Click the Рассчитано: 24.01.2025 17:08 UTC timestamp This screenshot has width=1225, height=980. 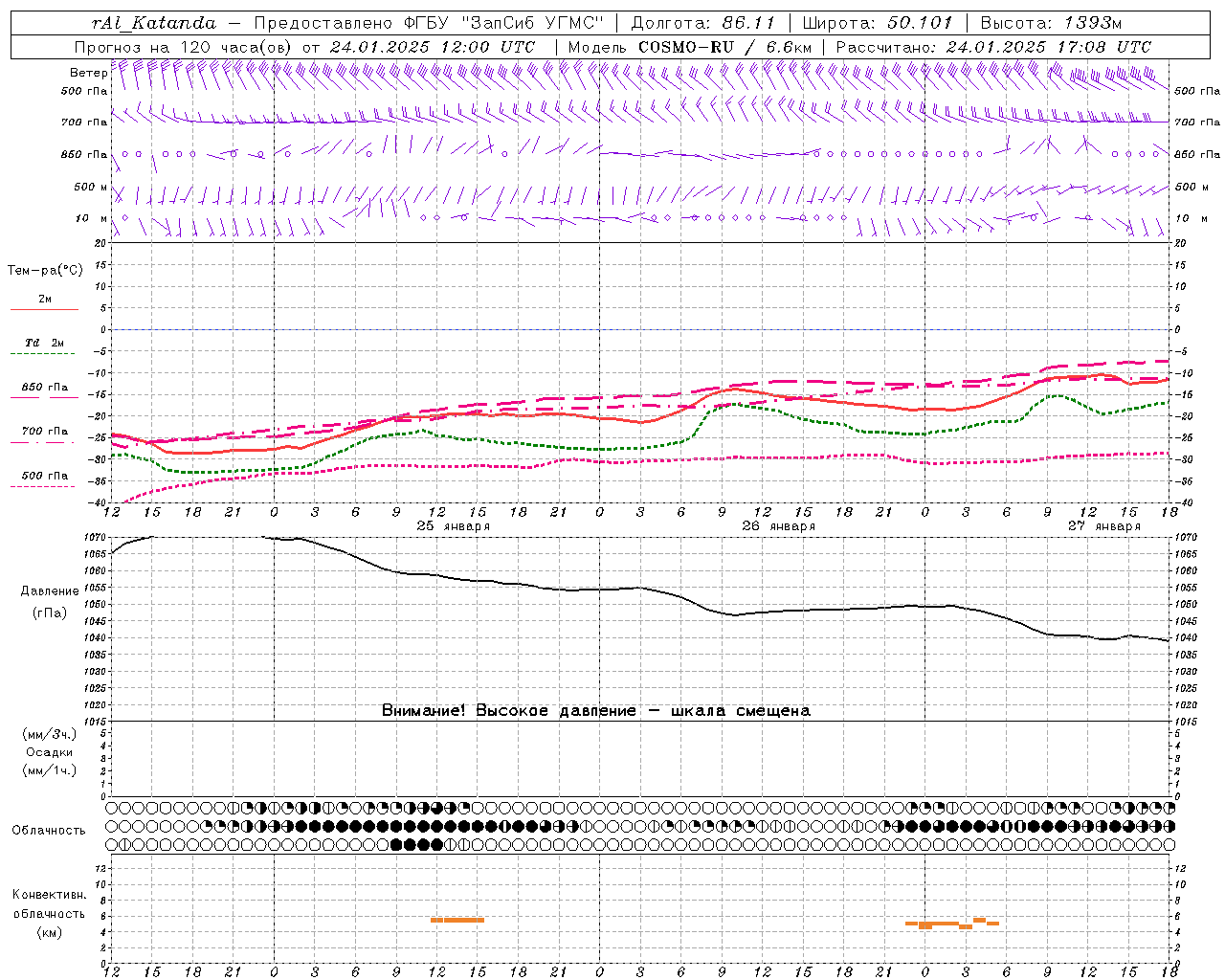993,47
